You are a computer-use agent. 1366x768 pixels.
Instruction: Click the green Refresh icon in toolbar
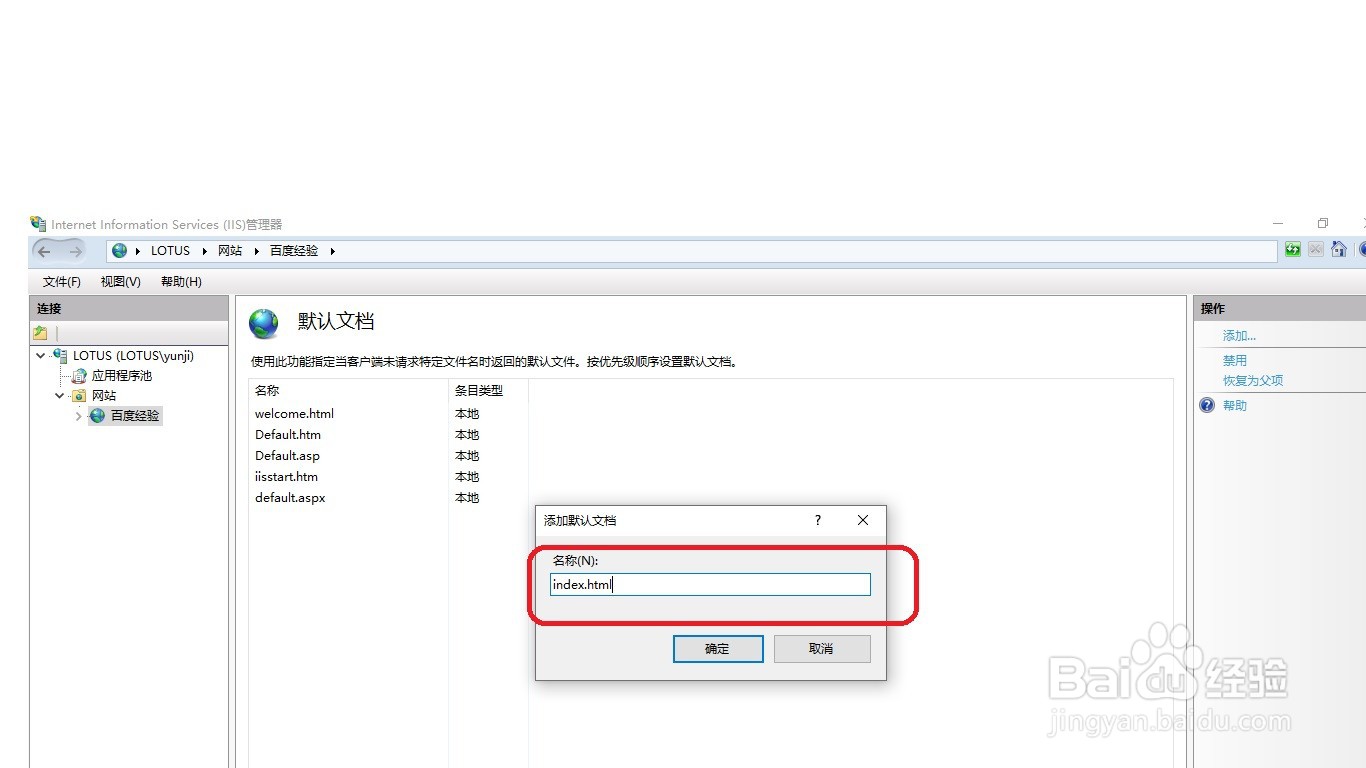1293,249
